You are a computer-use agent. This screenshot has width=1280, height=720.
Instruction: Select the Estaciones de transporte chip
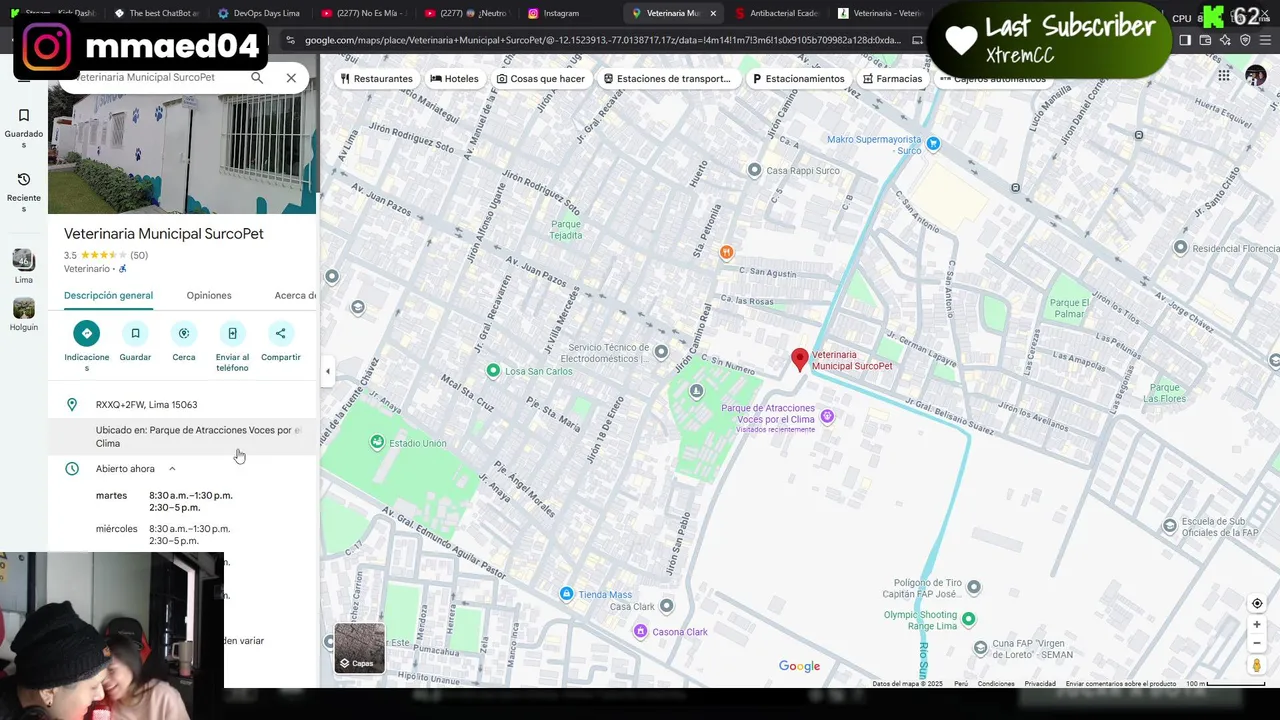coord(667,79)
